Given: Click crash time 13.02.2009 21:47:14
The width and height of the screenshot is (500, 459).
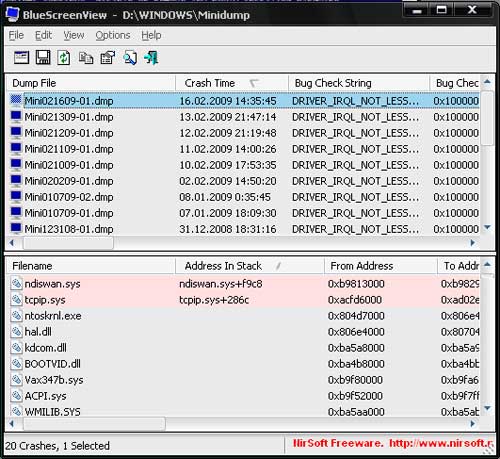Looking at the screenshot, I should click(x=228, y=117).
